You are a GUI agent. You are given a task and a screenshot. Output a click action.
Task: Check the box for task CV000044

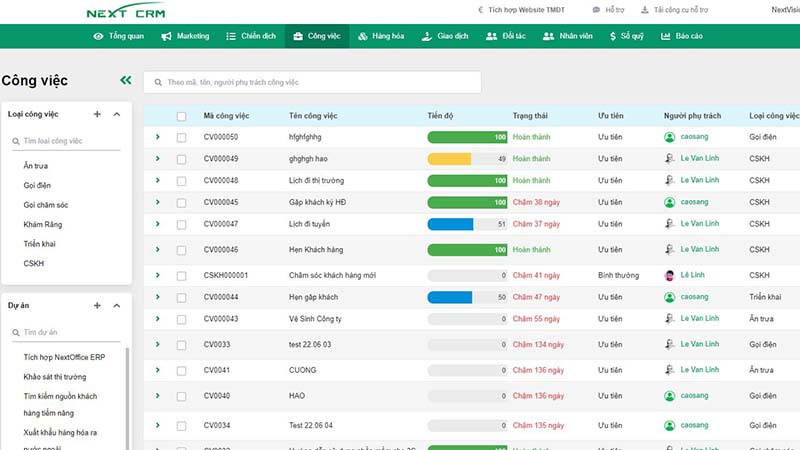[x=182, y=298]
